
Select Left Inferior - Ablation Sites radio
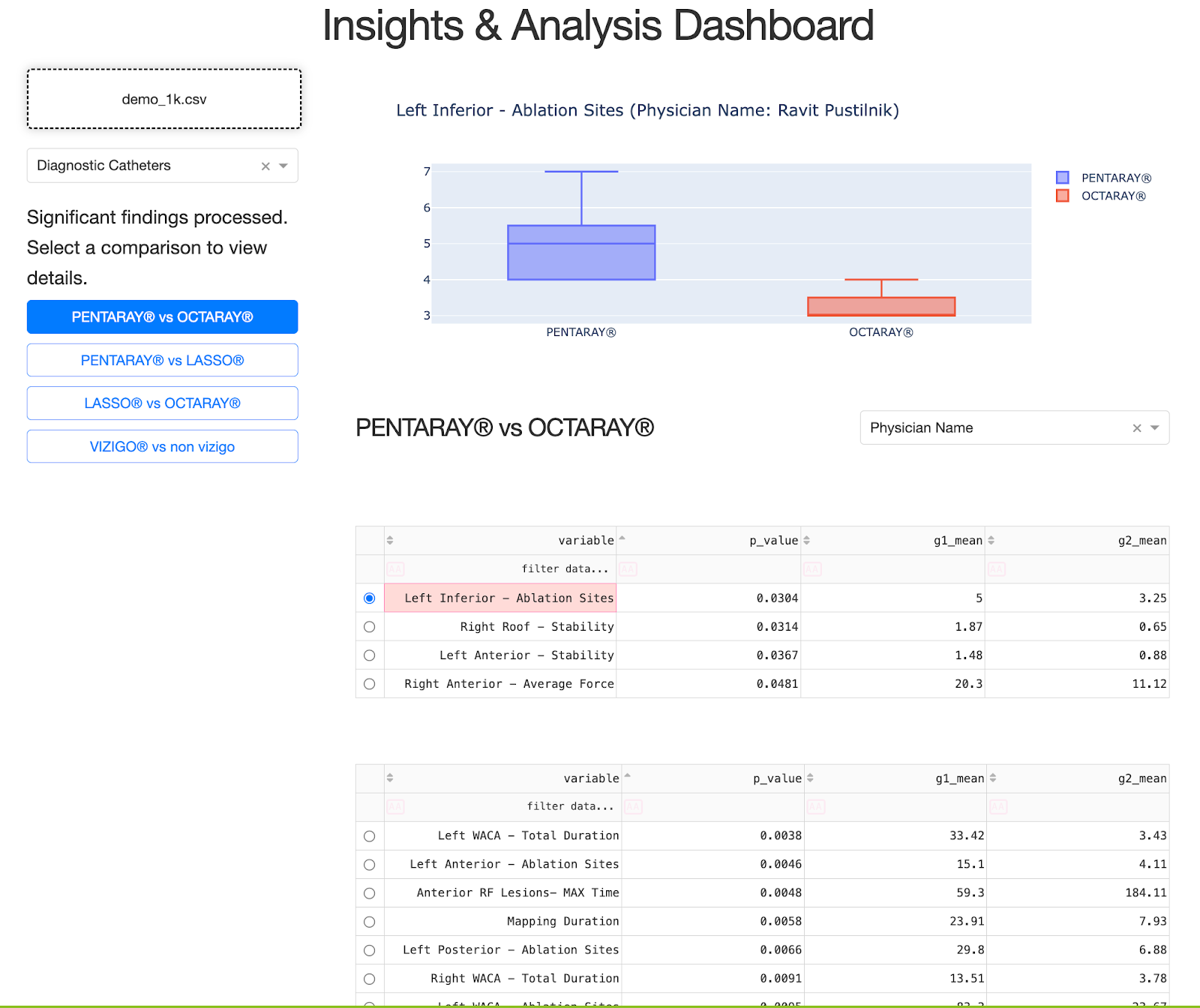[x=369, y=598]
